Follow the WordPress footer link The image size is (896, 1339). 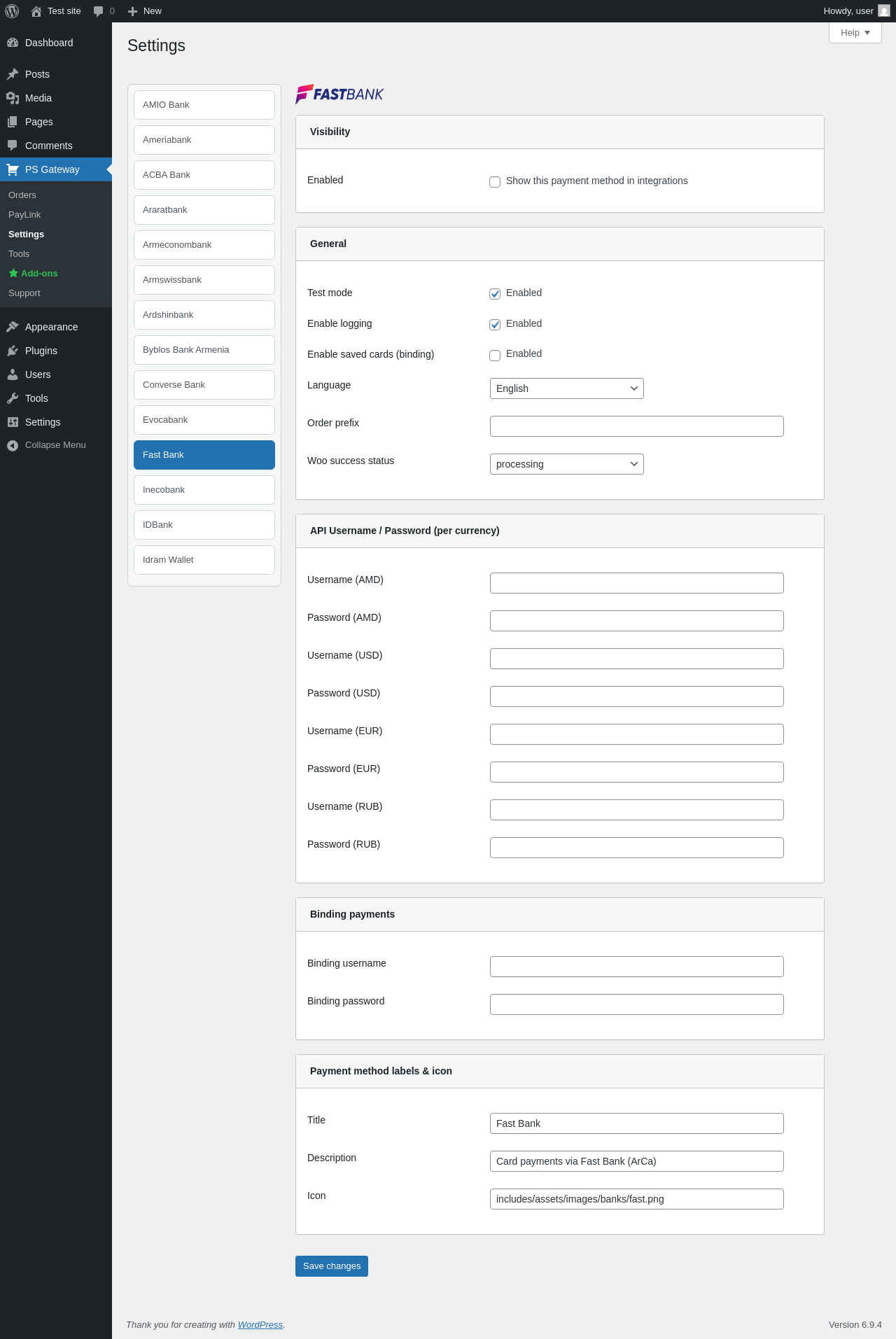[260, 1325]
